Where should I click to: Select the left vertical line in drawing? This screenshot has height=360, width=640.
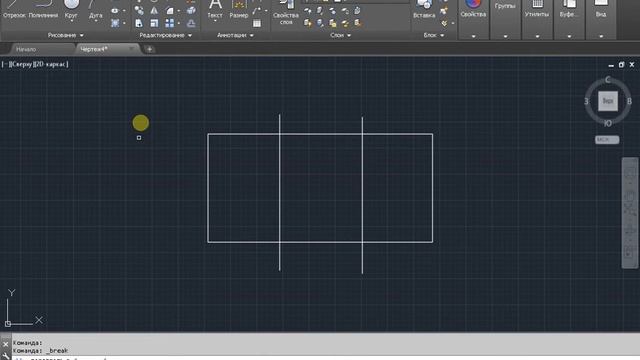(280, 192)
